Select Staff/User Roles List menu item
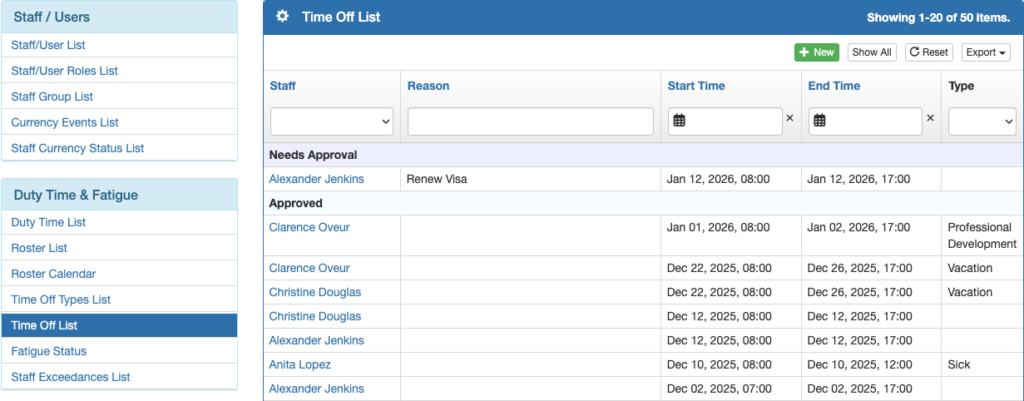 (64, 71)
